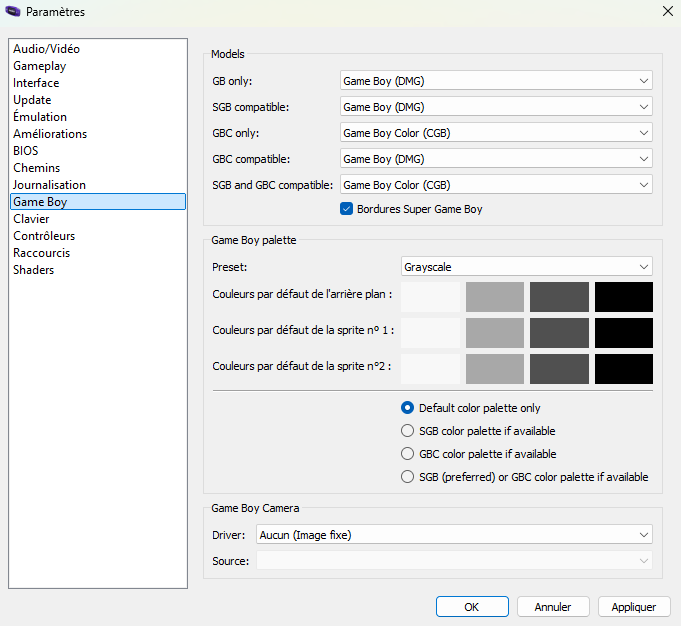Open the GB only model dropdown
Viewport: 681px width, 626px height.
click(495, 81)
